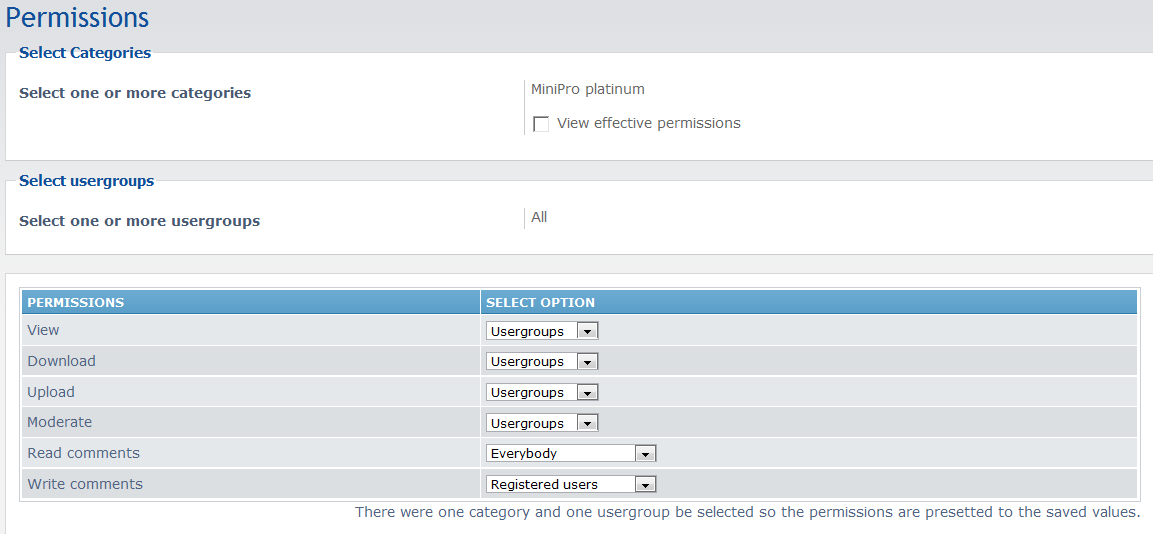1153x534 pixels.
Task: Expand the Write comments Registered users dropdown
Action: [571, 485]
